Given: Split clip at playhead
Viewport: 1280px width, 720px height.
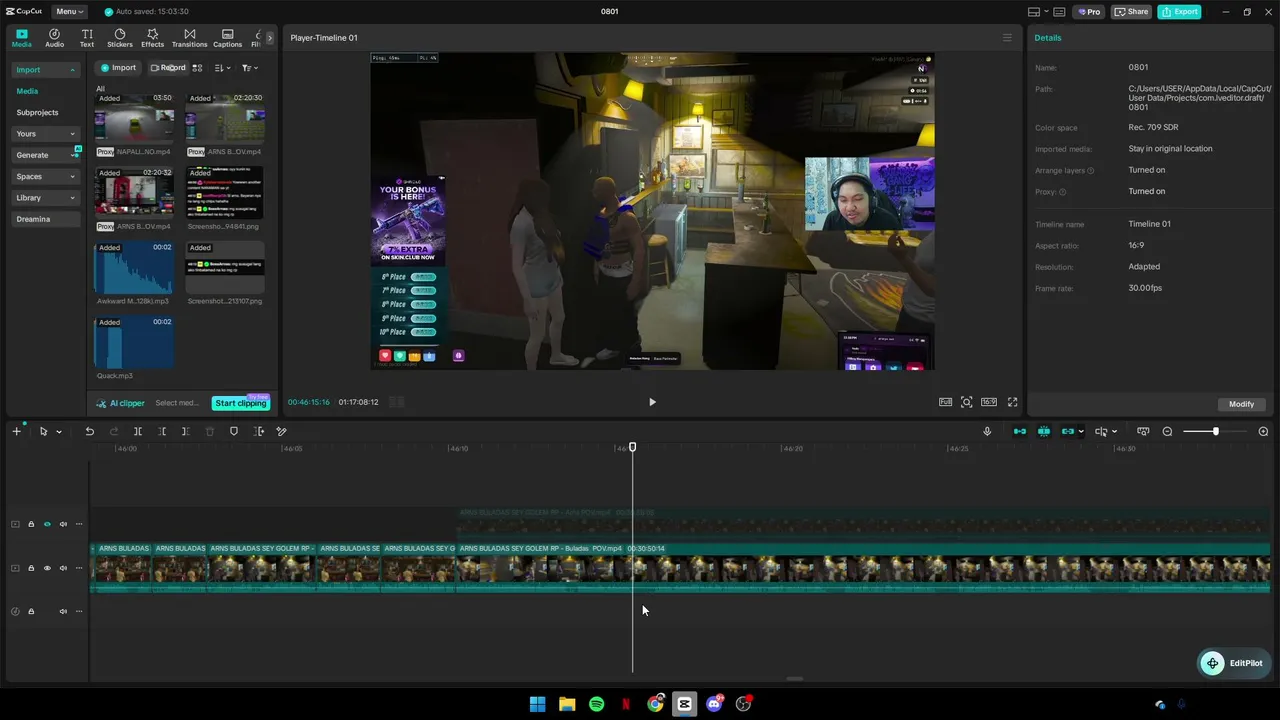Looking at the screenshot, I should tap(138, 432).
